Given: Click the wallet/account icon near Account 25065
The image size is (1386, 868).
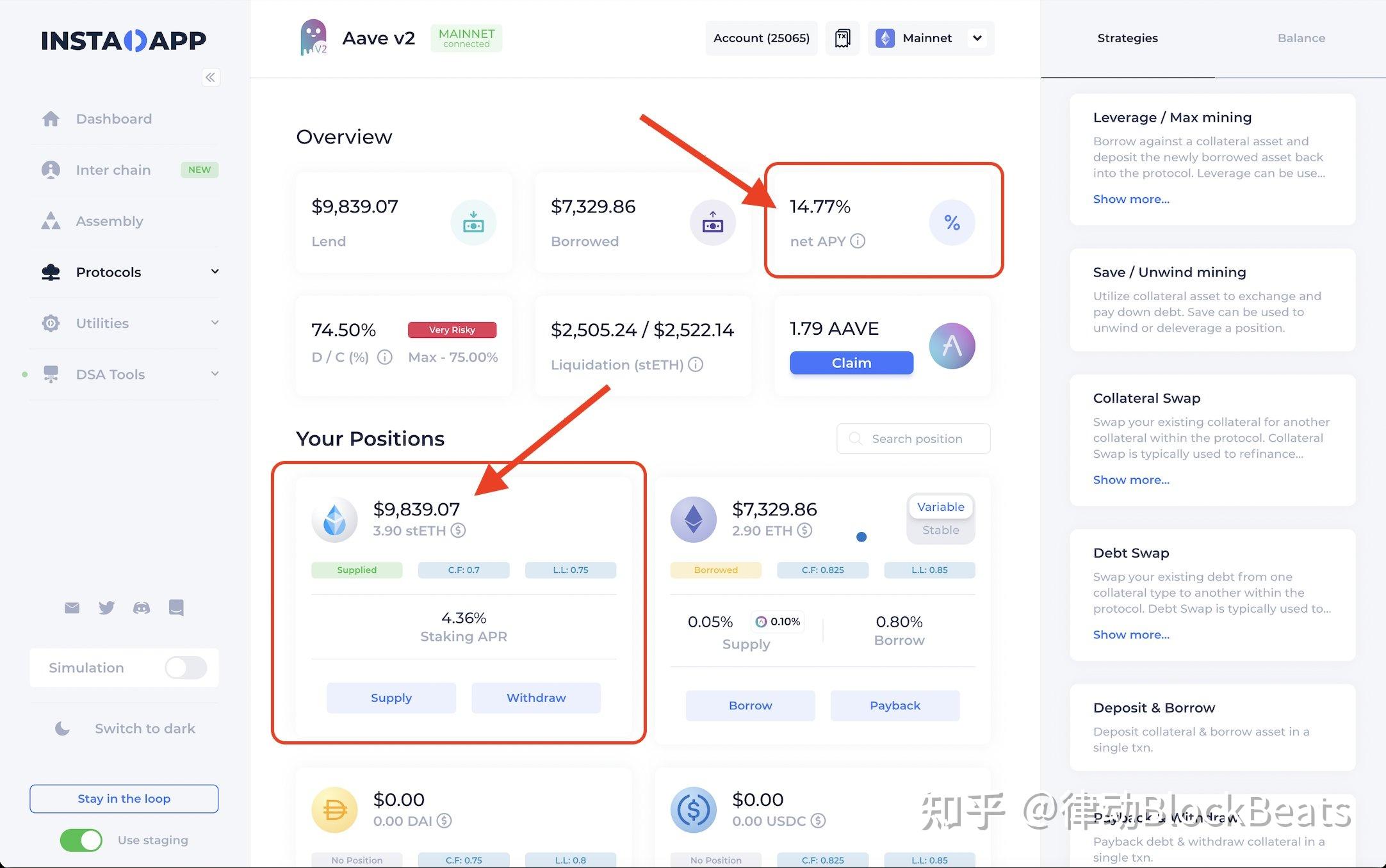Looking at the screenshot, I should [843, 37].
